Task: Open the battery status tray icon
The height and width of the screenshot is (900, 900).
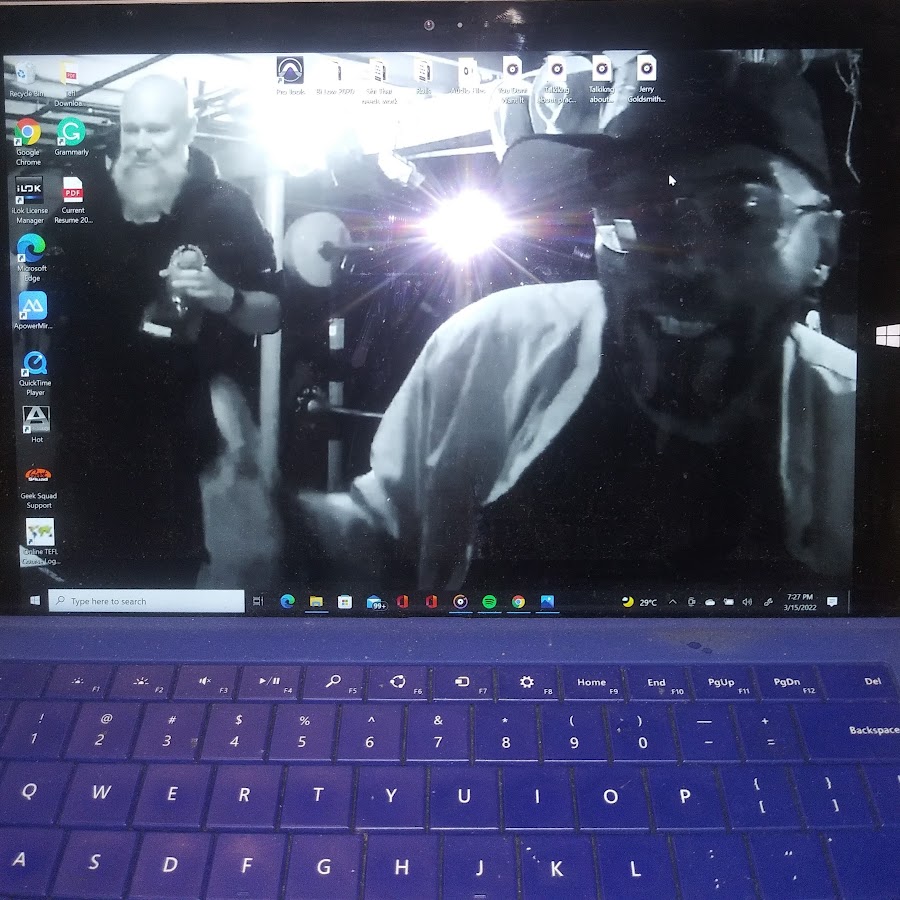Action: (x=728, y=602)
